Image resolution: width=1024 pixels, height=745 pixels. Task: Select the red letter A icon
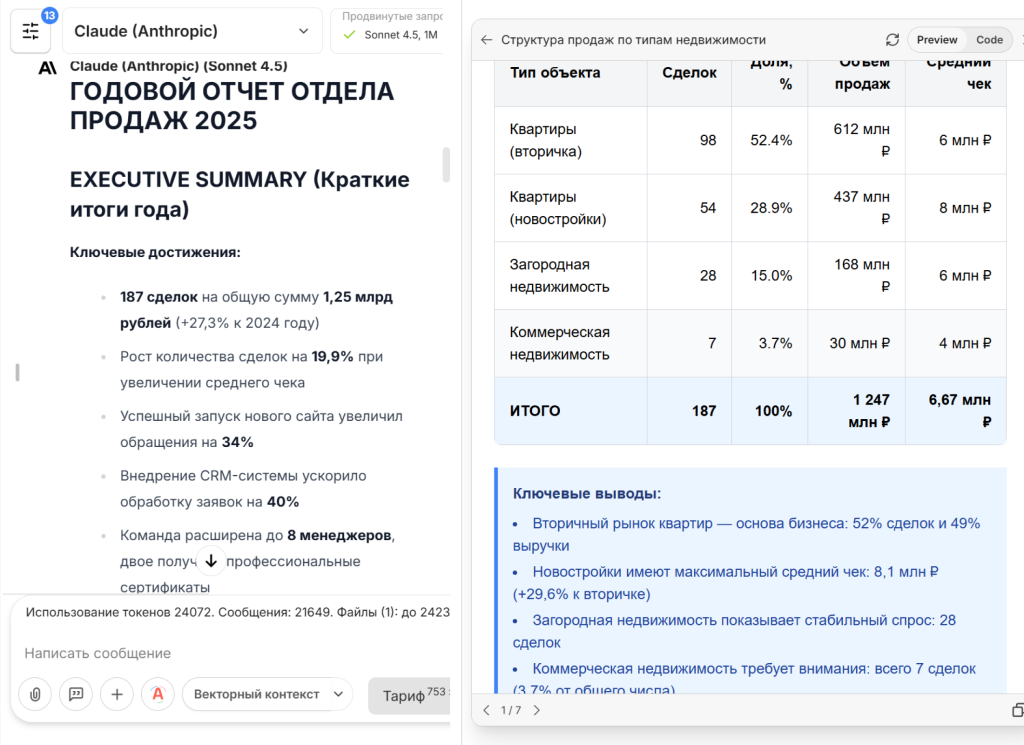click(158, 694)
